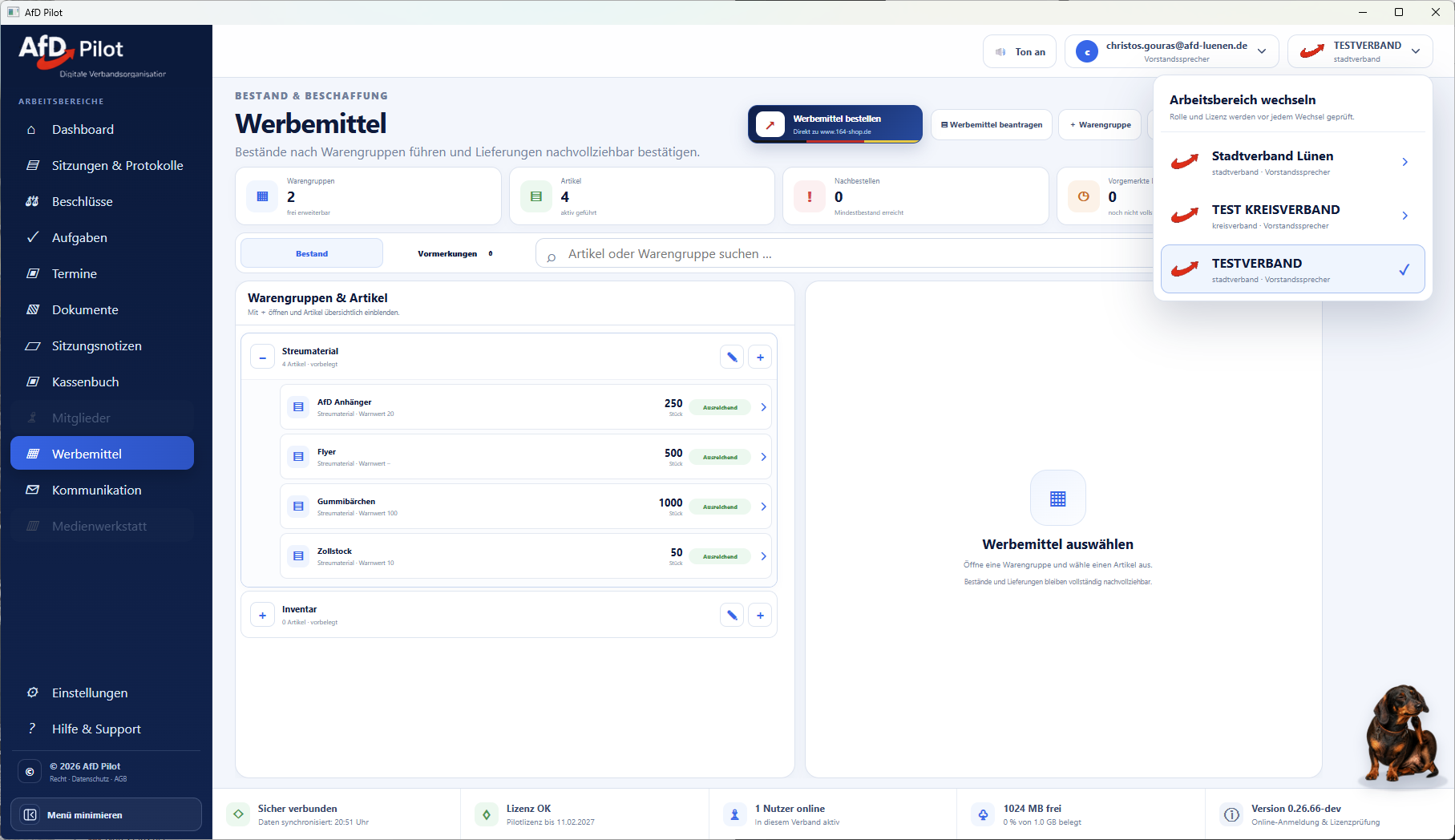This screenshot has height=840, width=1455.
Task: Edit the Streumaterial group with pencil icon
Action: [x=732, y=357]
